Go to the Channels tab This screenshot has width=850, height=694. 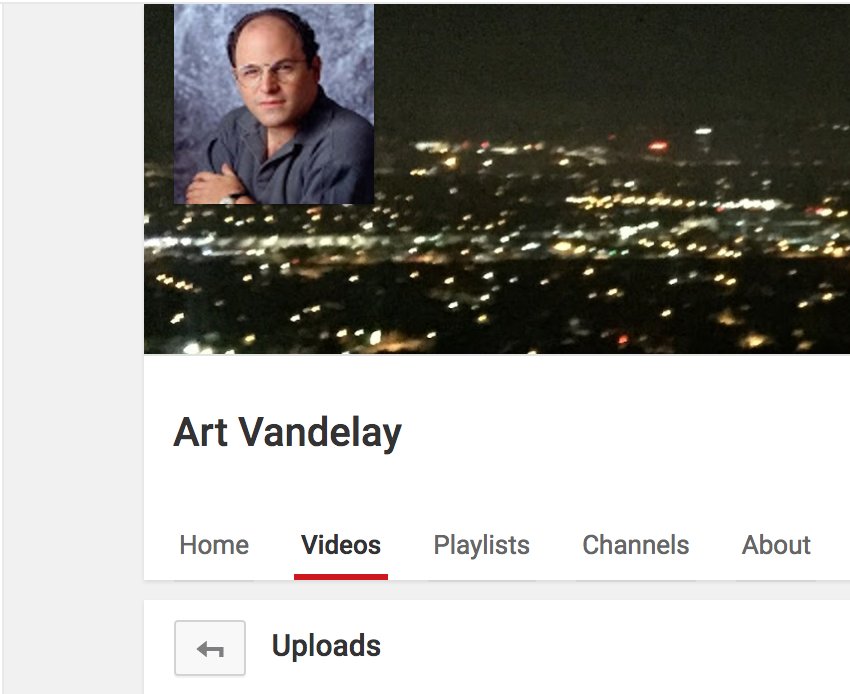coord(636,545)
